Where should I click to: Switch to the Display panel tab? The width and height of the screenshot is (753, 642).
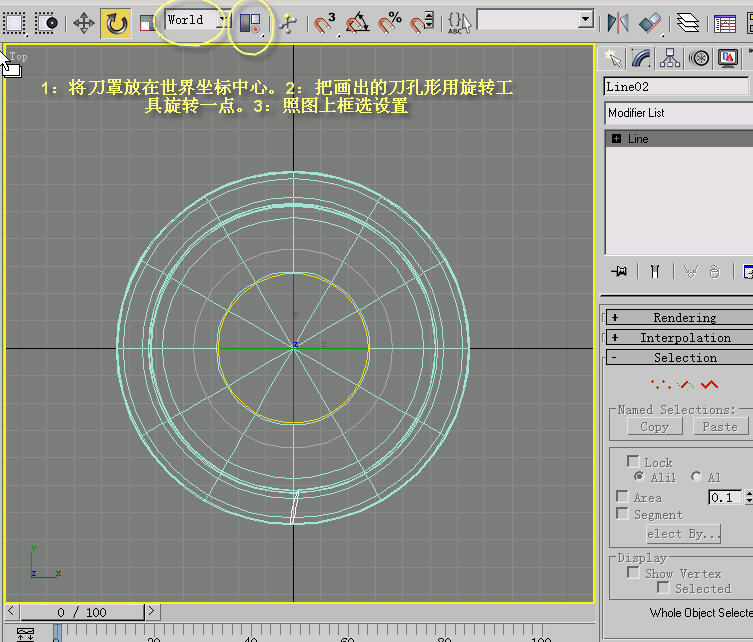(x=728, y=59)
